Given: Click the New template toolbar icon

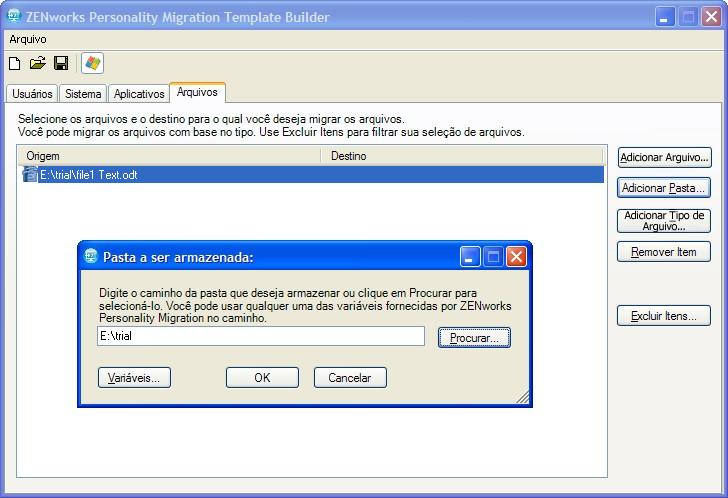Looking at the screenshot, I should point(15,63).
